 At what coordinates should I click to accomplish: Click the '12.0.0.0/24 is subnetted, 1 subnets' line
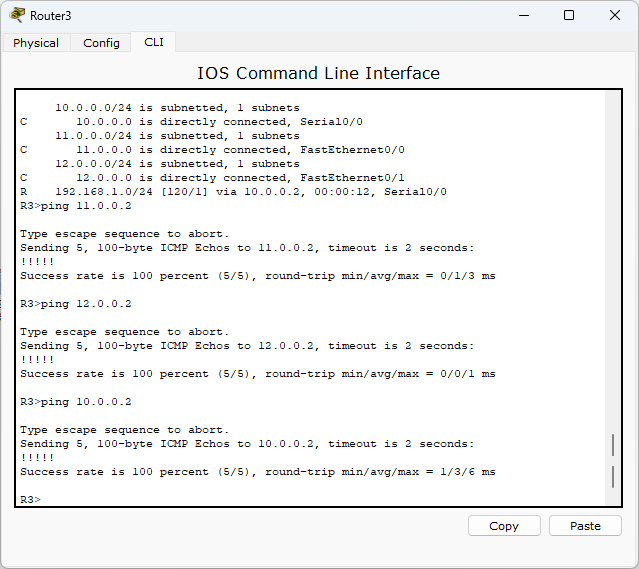pos(177,164)
